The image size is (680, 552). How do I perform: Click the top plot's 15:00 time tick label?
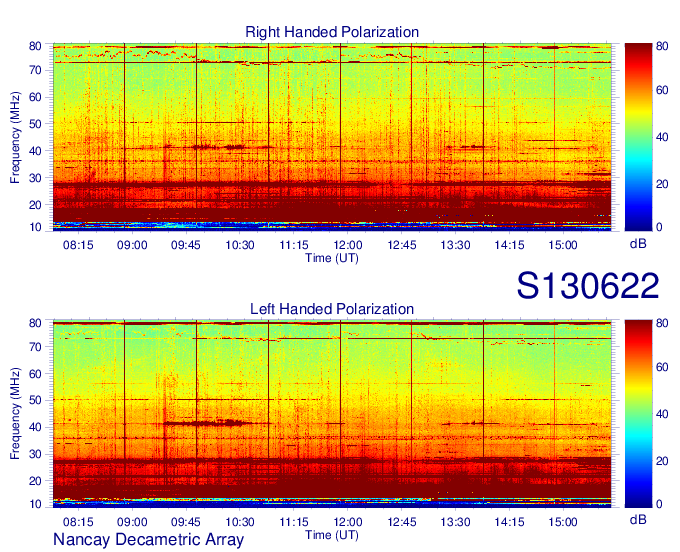563,245
